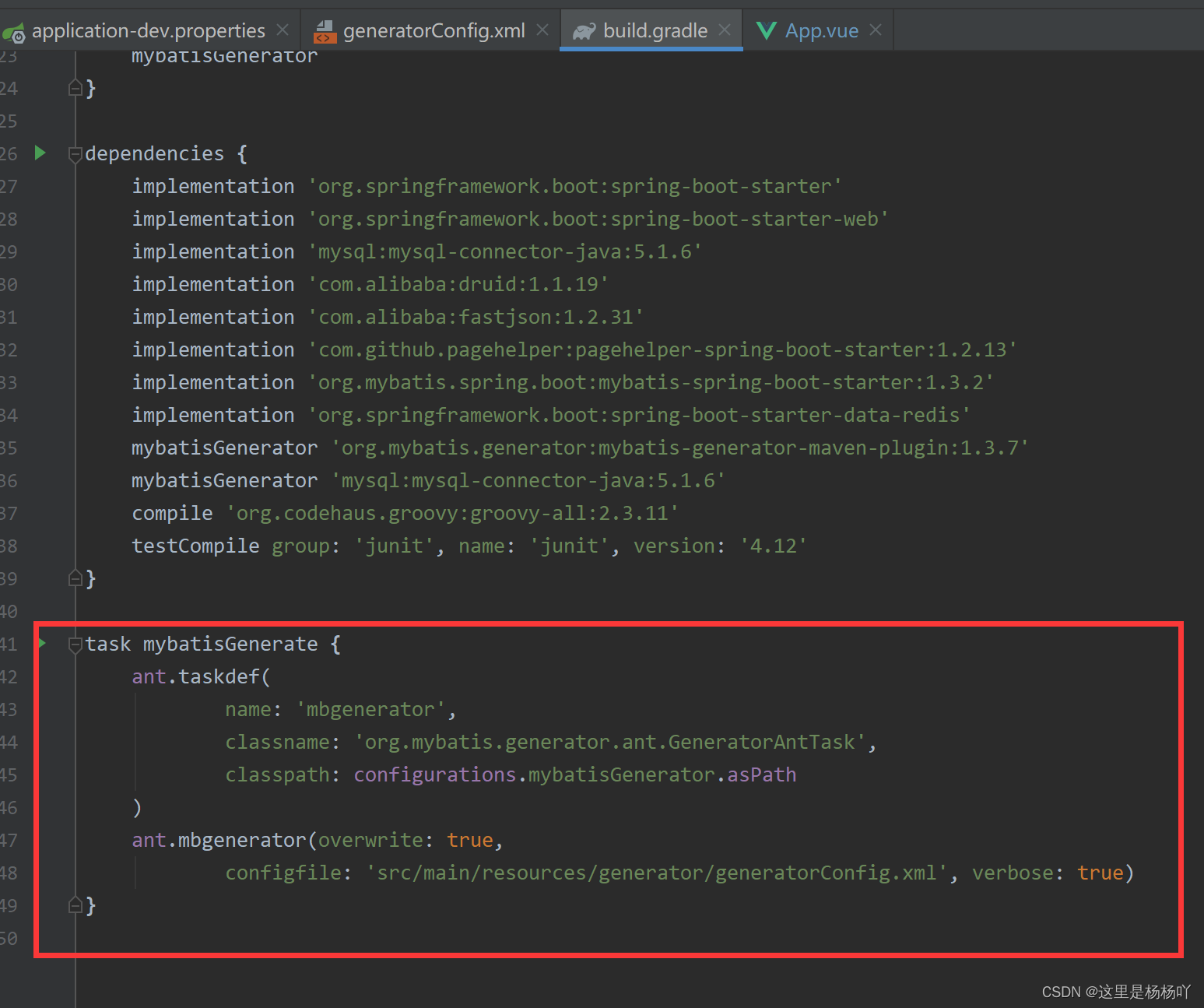Click the 'org.codehaus.groovy:groovy-all:2.3.11' string
Screen dimensions: 1204x1008
pos(453,513)
